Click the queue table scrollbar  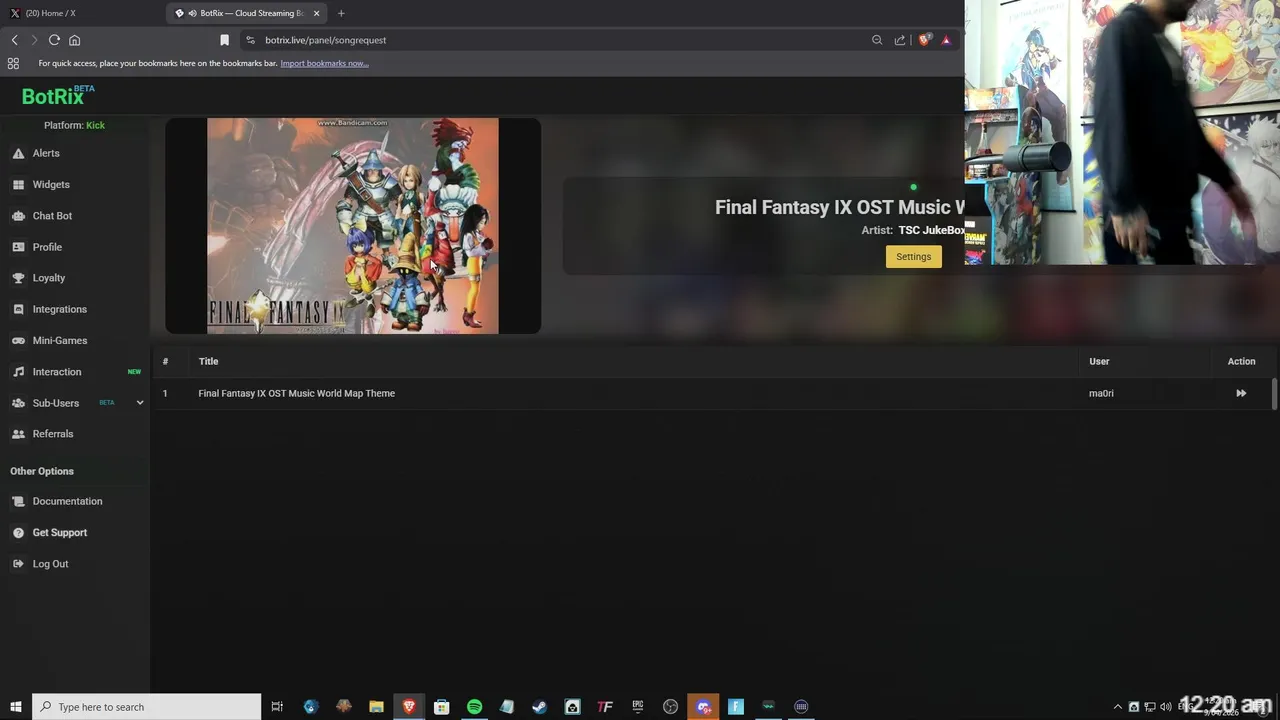1274,394
